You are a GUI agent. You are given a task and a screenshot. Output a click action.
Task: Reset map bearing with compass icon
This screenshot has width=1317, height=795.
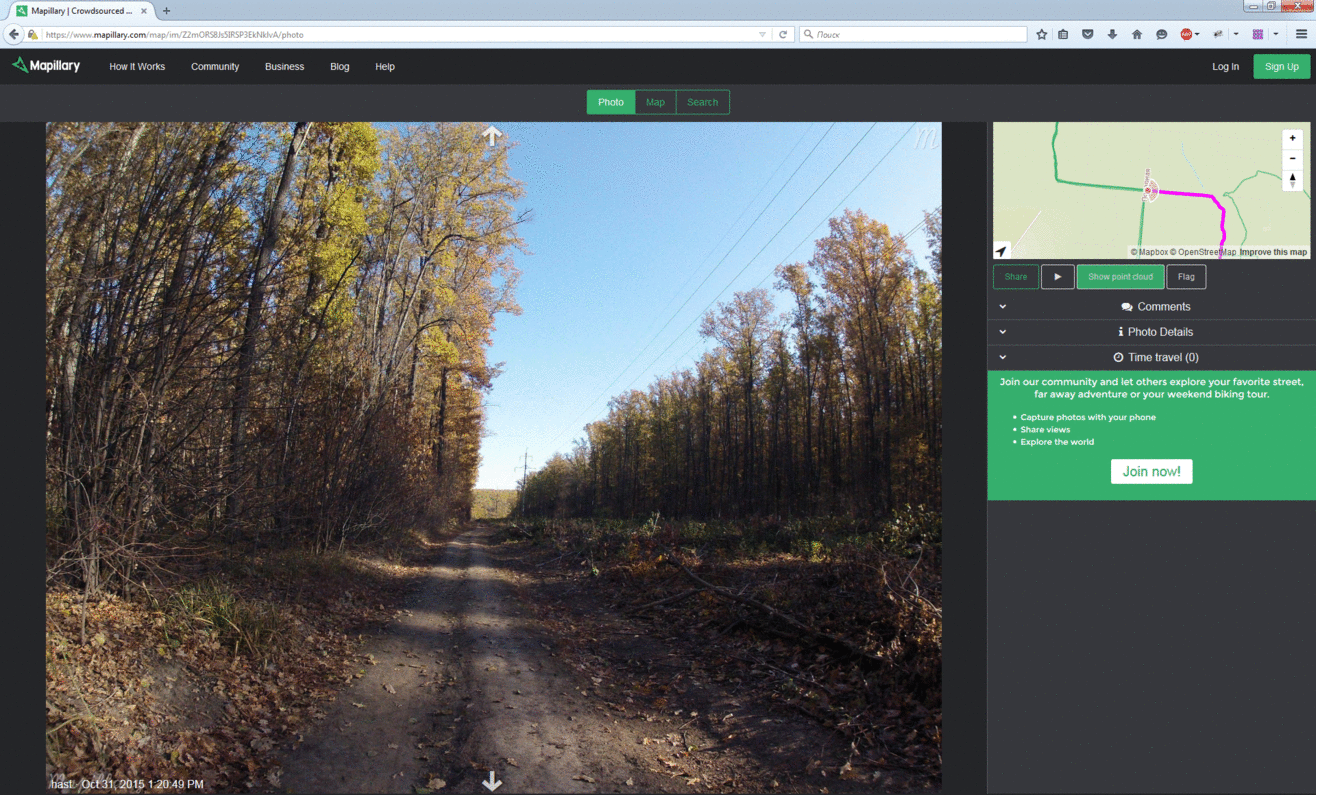[x=1292, y=180]
